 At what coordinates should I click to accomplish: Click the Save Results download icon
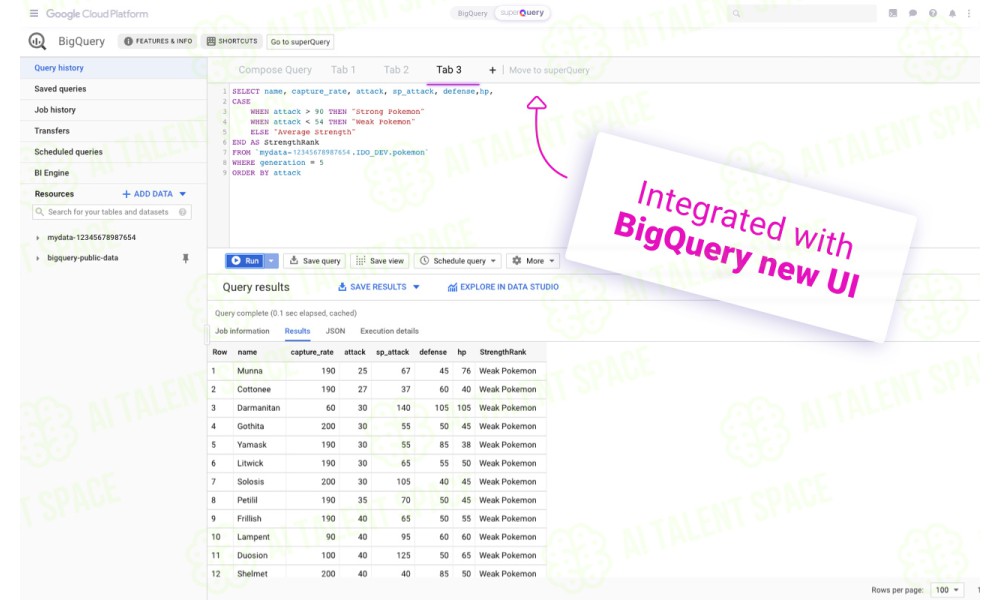click(x=342, y=287)
